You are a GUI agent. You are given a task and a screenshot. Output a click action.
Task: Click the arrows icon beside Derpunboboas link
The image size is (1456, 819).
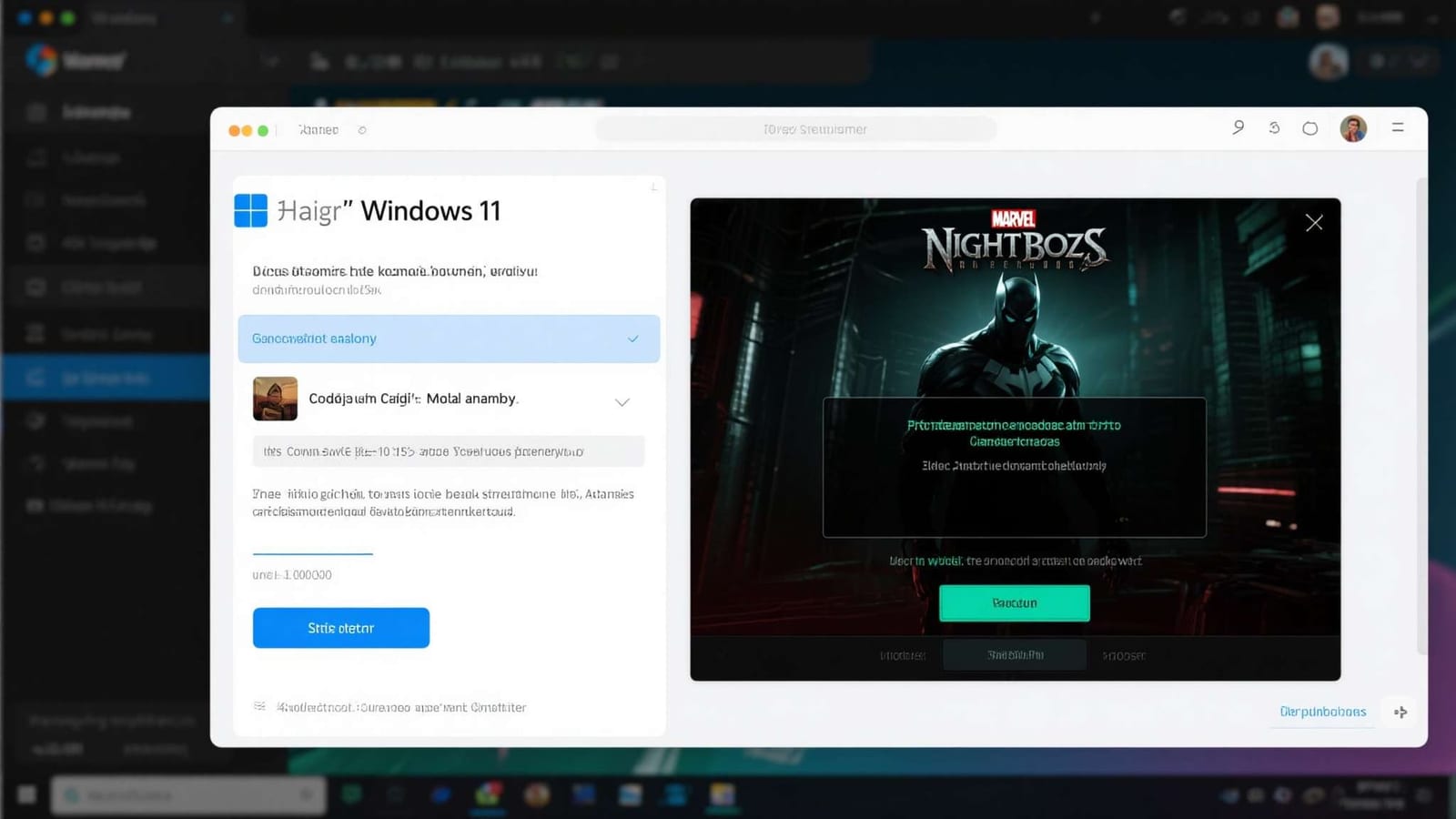[x=1400, y=712]
